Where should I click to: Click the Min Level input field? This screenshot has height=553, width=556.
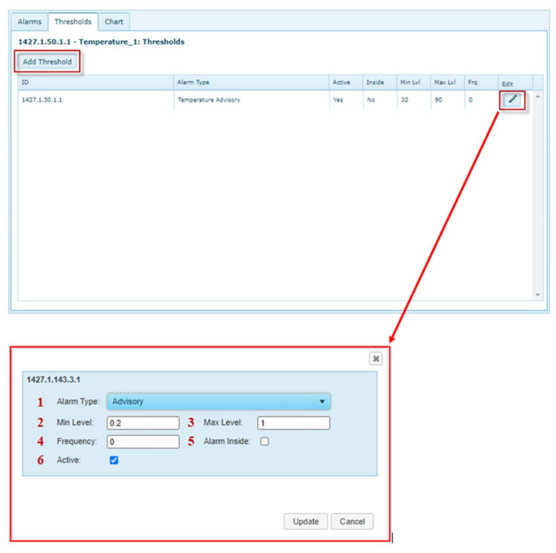pyautogui.click(x=143, y=423)
